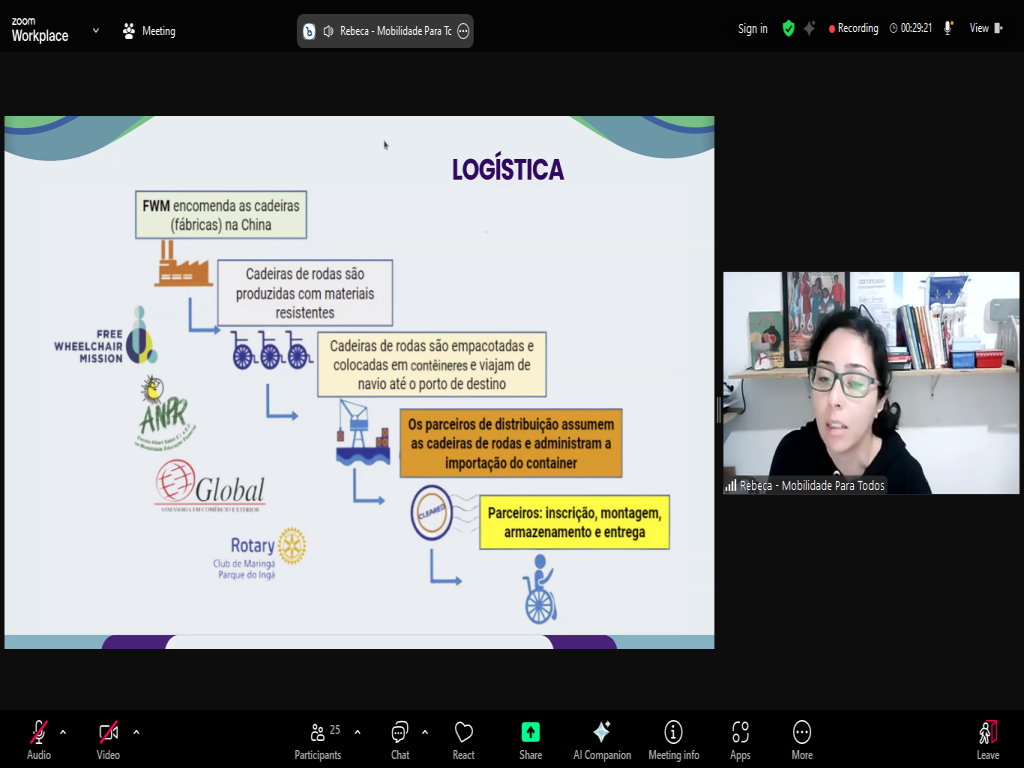This screenshot has width=1024, height=768.
Task: Open the Chat panel
Action: pyautogui.click(x=400, y=738)
